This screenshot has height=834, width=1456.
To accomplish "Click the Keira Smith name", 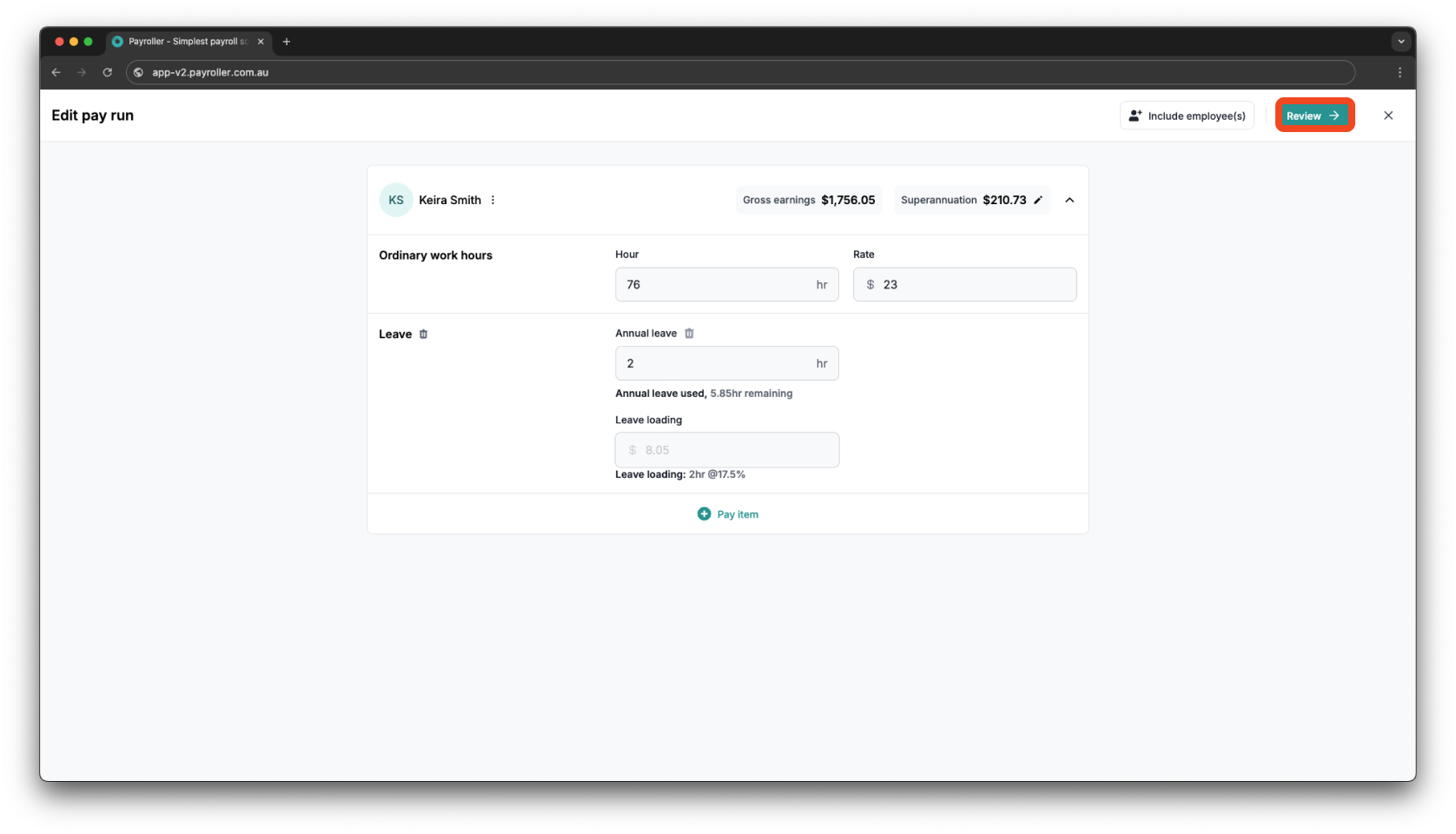I will point(450,200).
